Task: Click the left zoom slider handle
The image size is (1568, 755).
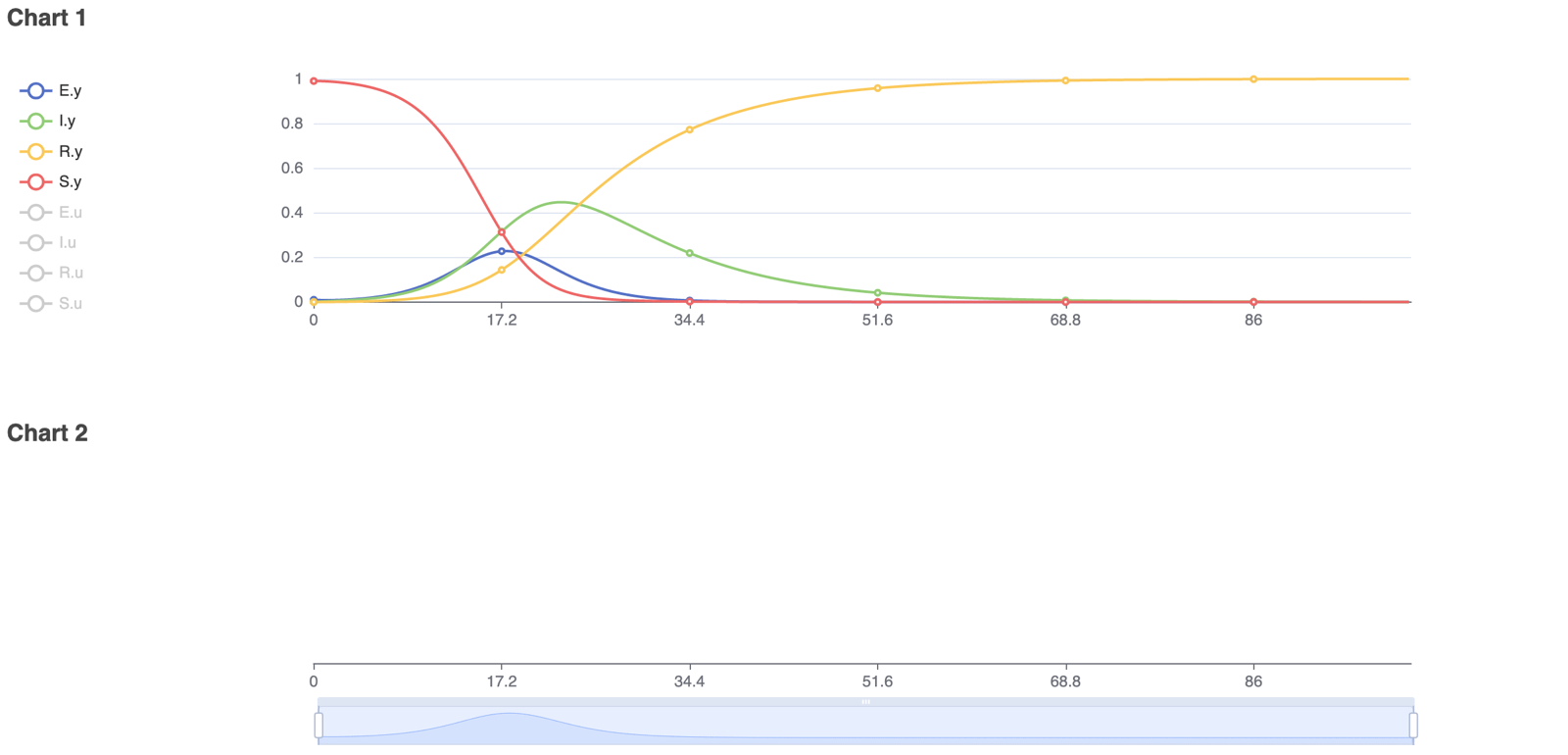Action: coord(318,726)
